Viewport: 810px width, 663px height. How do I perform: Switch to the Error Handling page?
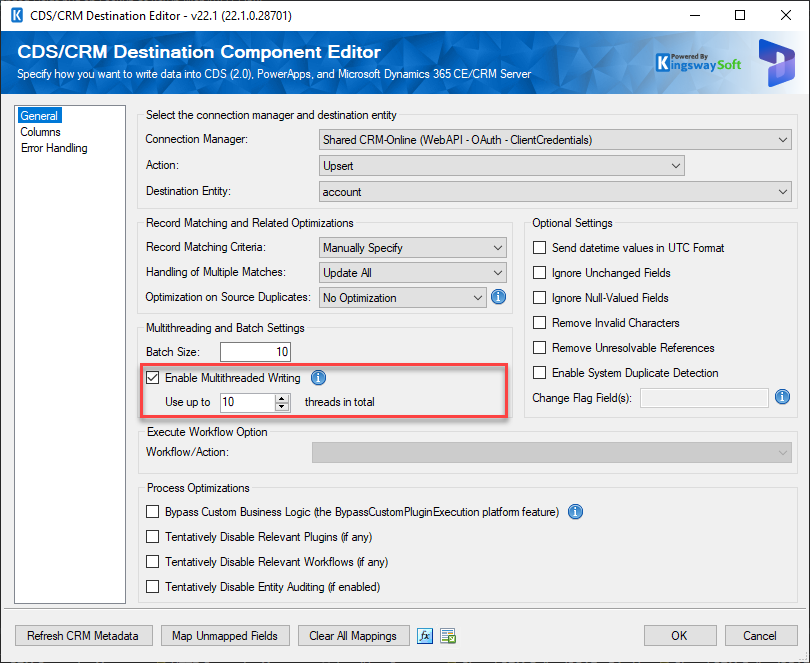[54, 148]
